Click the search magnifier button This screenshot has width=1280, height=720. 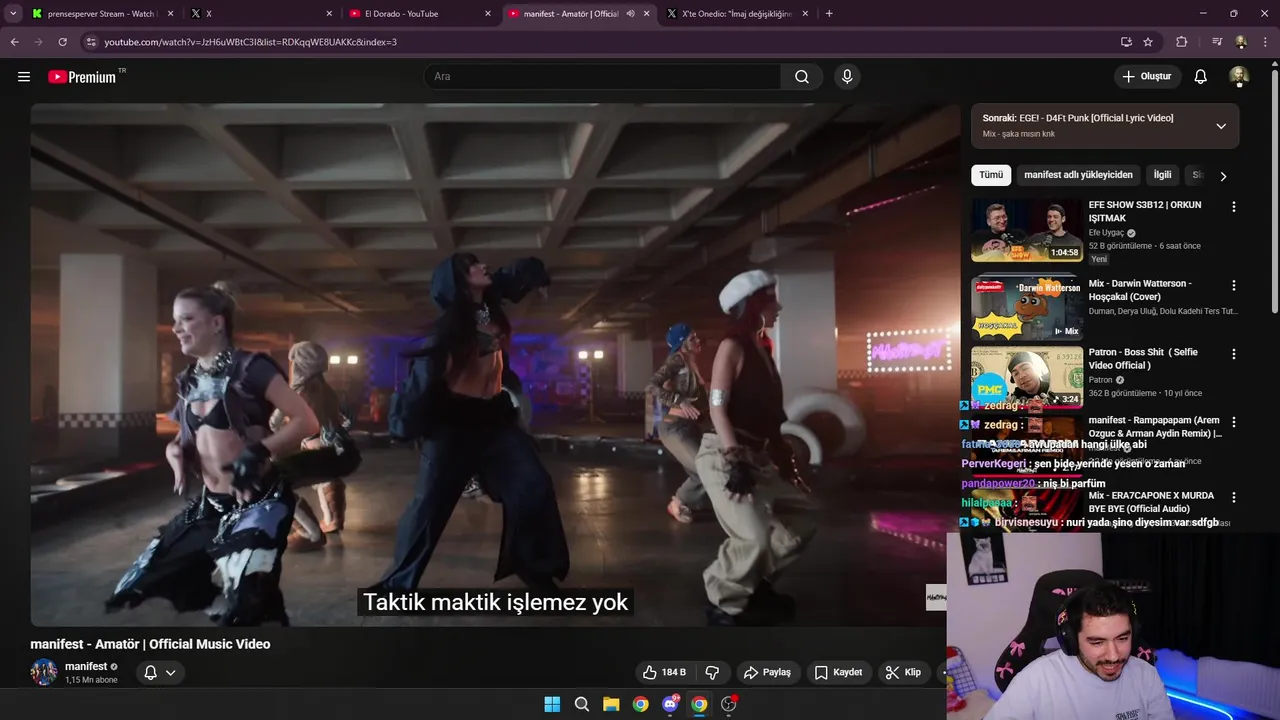802,77
